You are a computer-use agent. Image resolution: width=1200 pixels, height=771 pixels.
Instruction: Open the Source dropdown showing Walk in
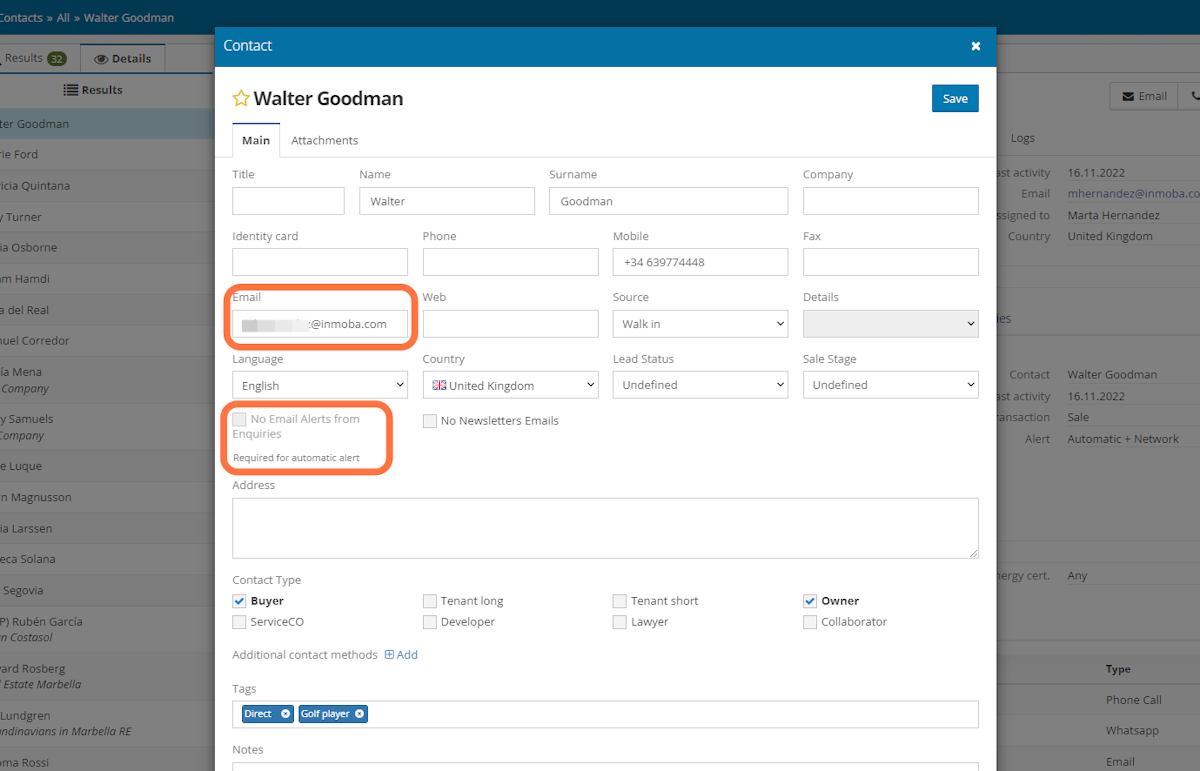click(699, 323)
